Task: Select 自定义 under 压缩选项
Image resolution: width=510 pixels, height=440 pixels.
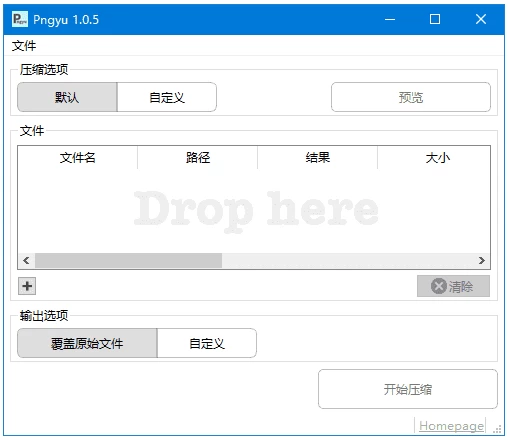Action: pyautogui.click(x=167, y=97)
